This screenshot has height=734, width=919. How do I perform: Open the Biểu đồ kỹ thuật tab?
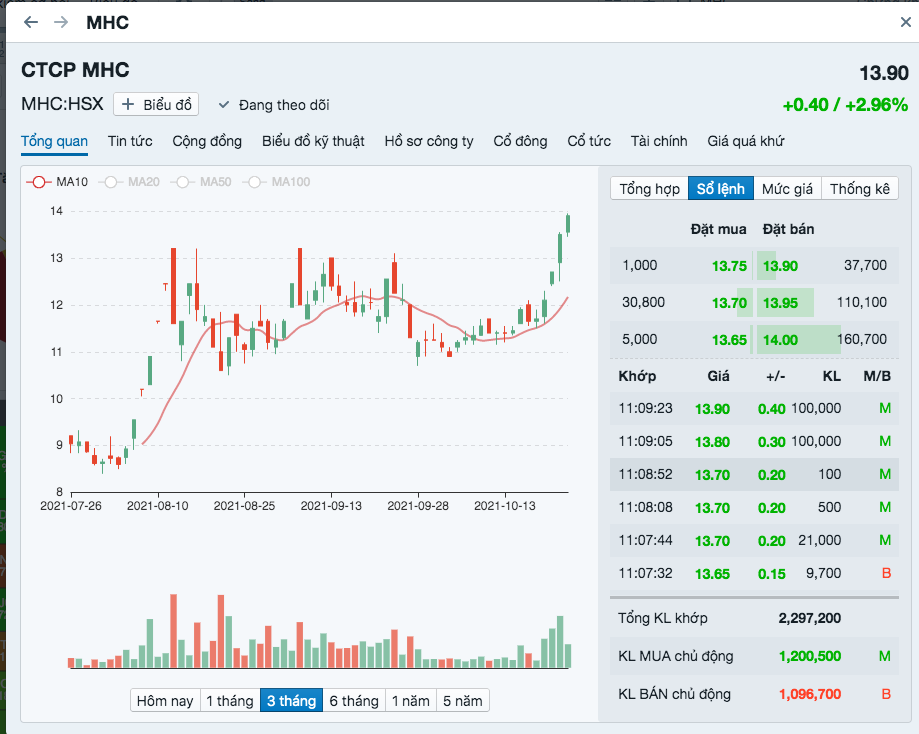click(x=313, y=141)
